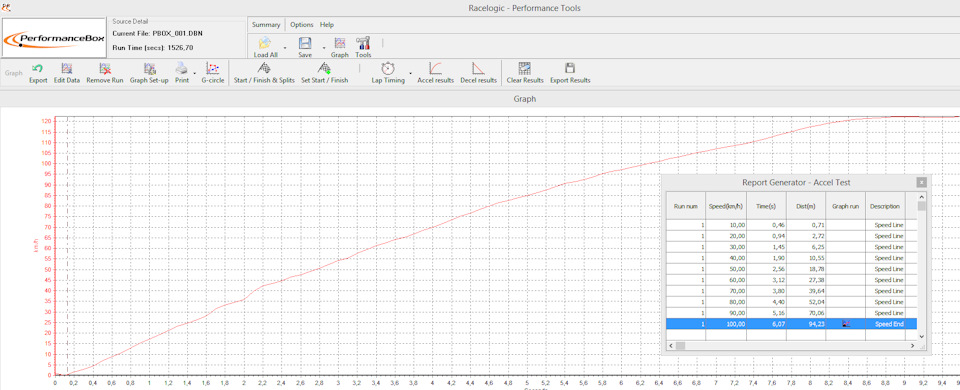Click the vertical scrollbar thumb in Report Generator
Screen dimensions: 960x390
click(x=921, y=206)
